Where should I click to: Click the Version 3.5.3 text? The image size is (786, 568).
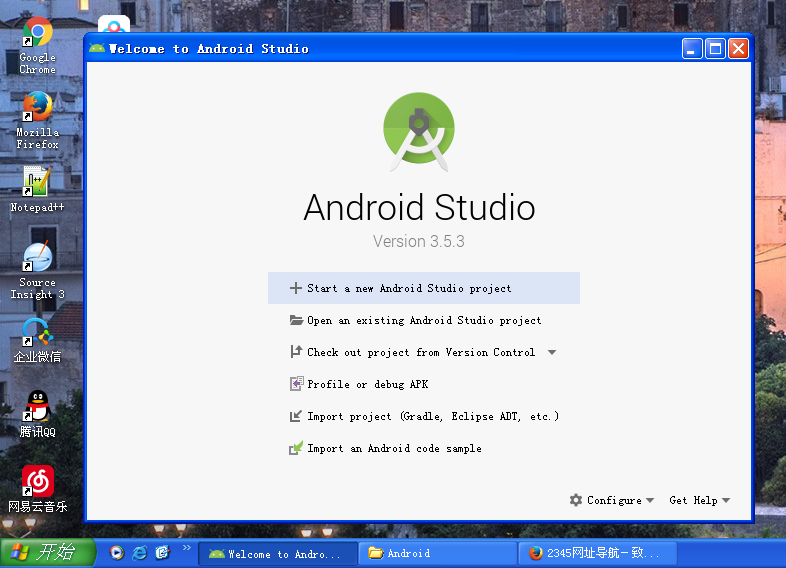419,241
